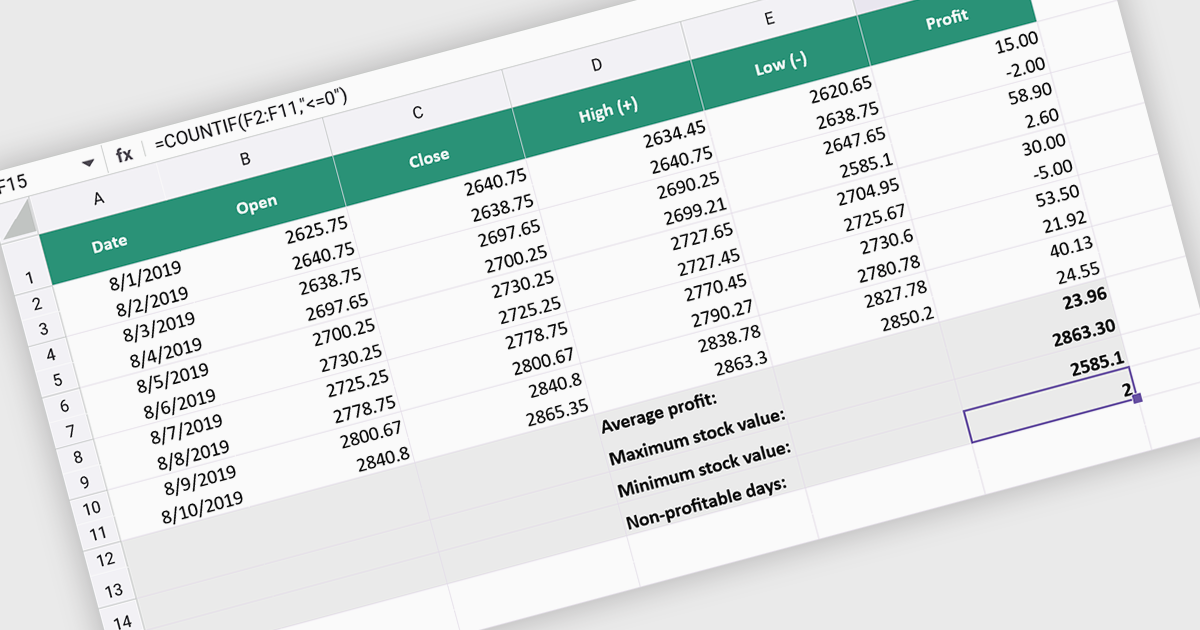Click the Profit header cell
Viewport: 1200px width, 630px height.
[x=946, y=20]
